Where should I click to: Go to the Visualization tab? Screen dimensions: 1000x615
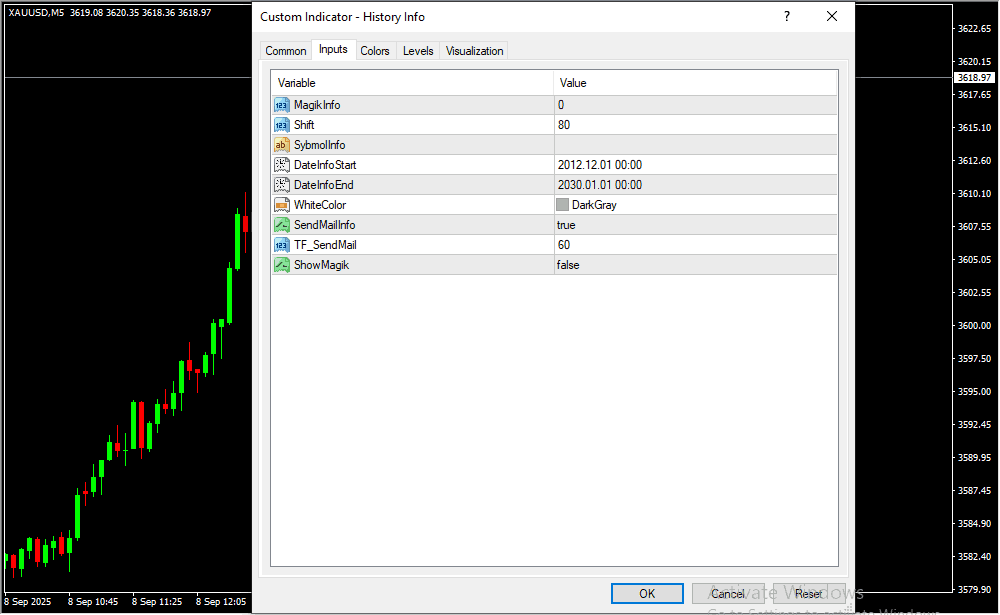[475, 51]
